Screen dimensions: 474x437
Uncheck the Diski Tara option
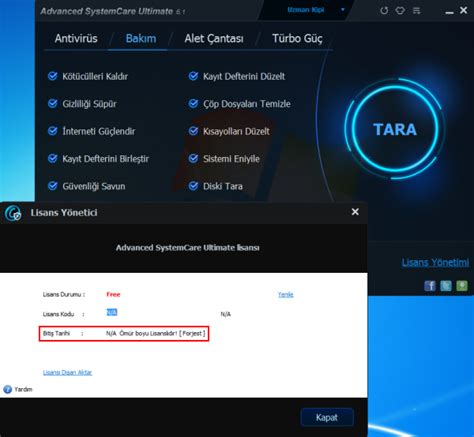click(x=193, y=186)
